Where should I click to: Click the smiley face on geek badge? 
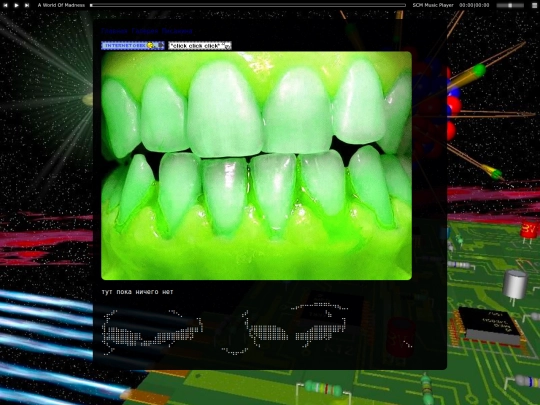click(150, 45)
